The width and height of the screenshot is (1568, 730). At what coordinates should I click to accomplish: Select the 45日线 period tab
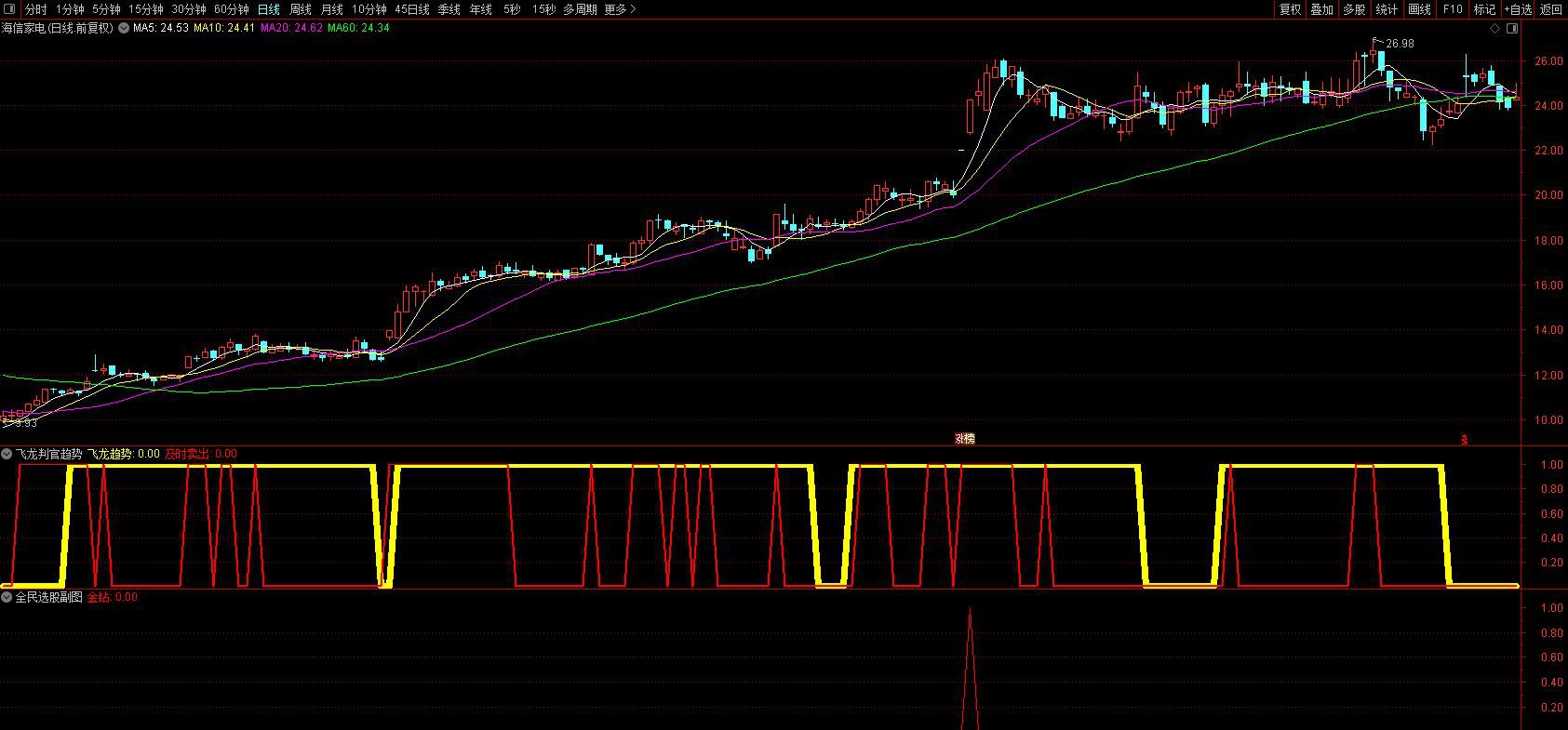tap(412, 9)
